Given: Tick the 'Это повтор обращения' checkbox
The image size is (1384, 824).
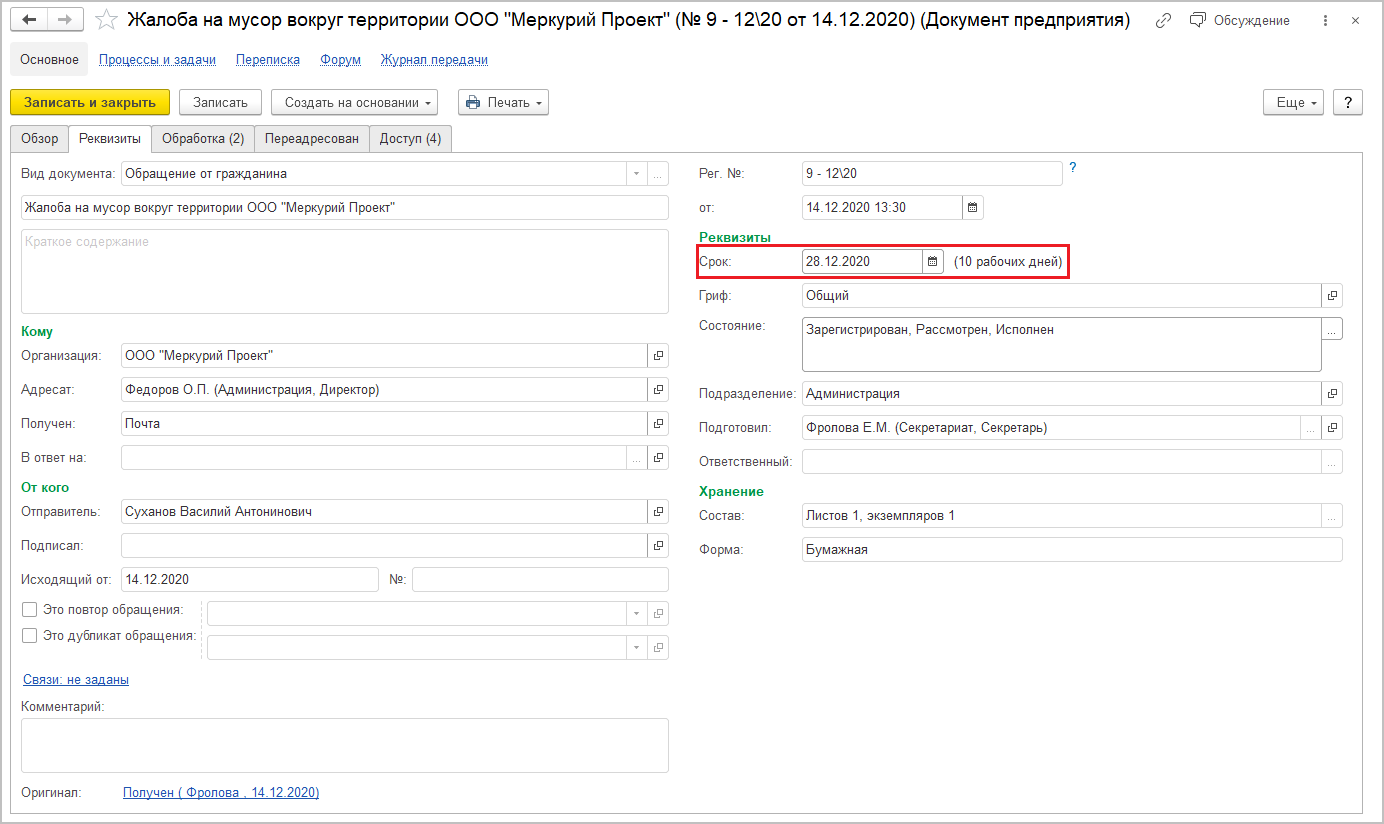Looking at the screenshot, I should click(x=29, y=609).
